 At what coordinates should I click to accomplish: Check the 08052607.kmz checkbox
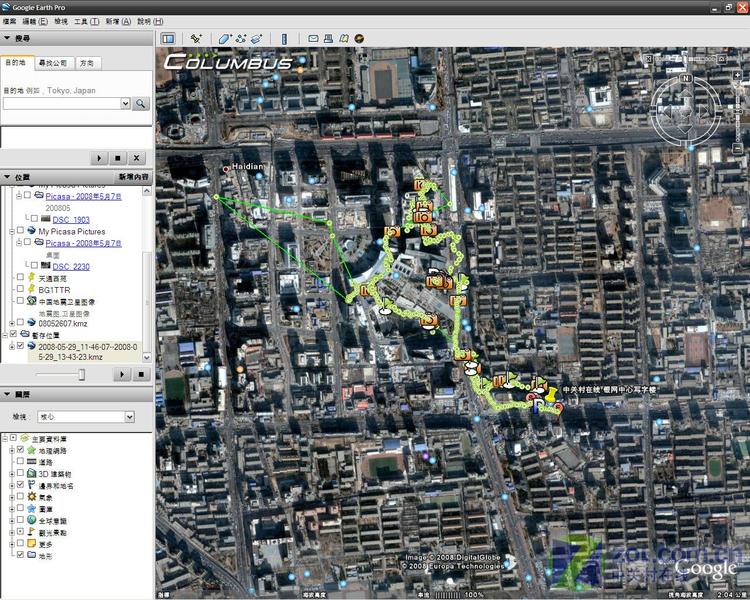pos(20,322)
